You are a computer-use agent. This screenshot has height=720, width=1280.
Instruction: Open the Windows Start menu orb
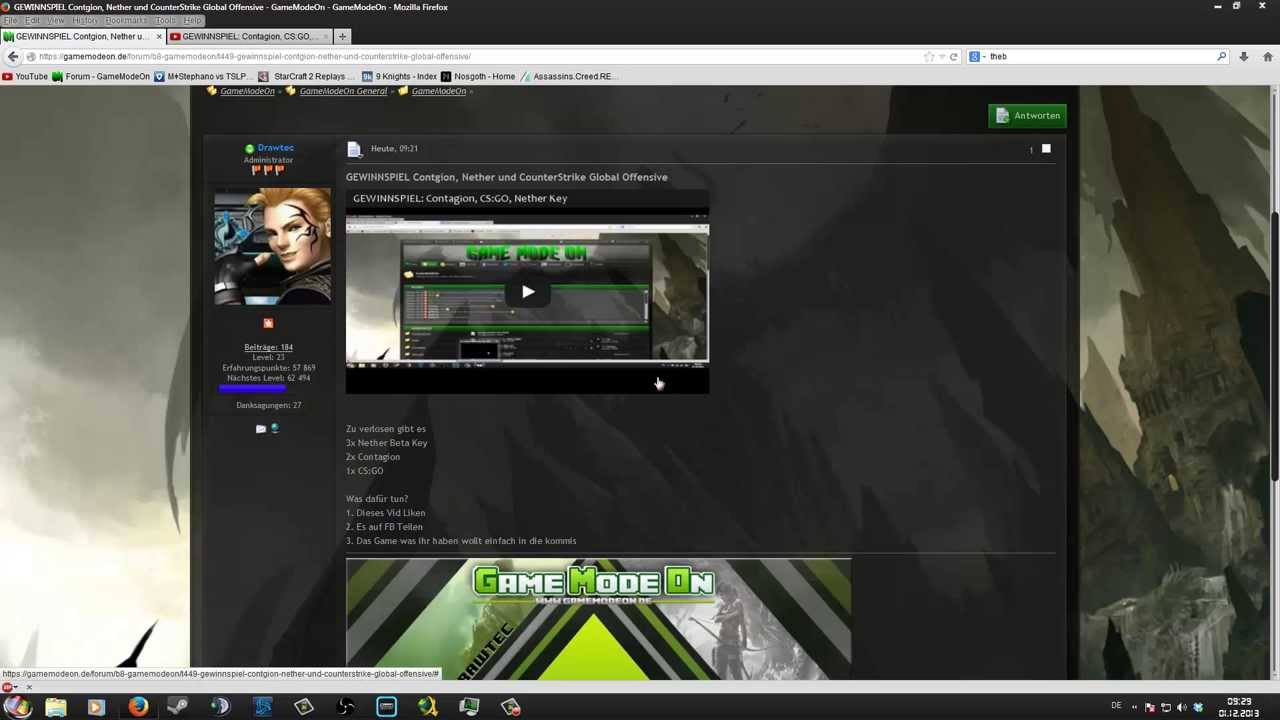pos(18,706)
